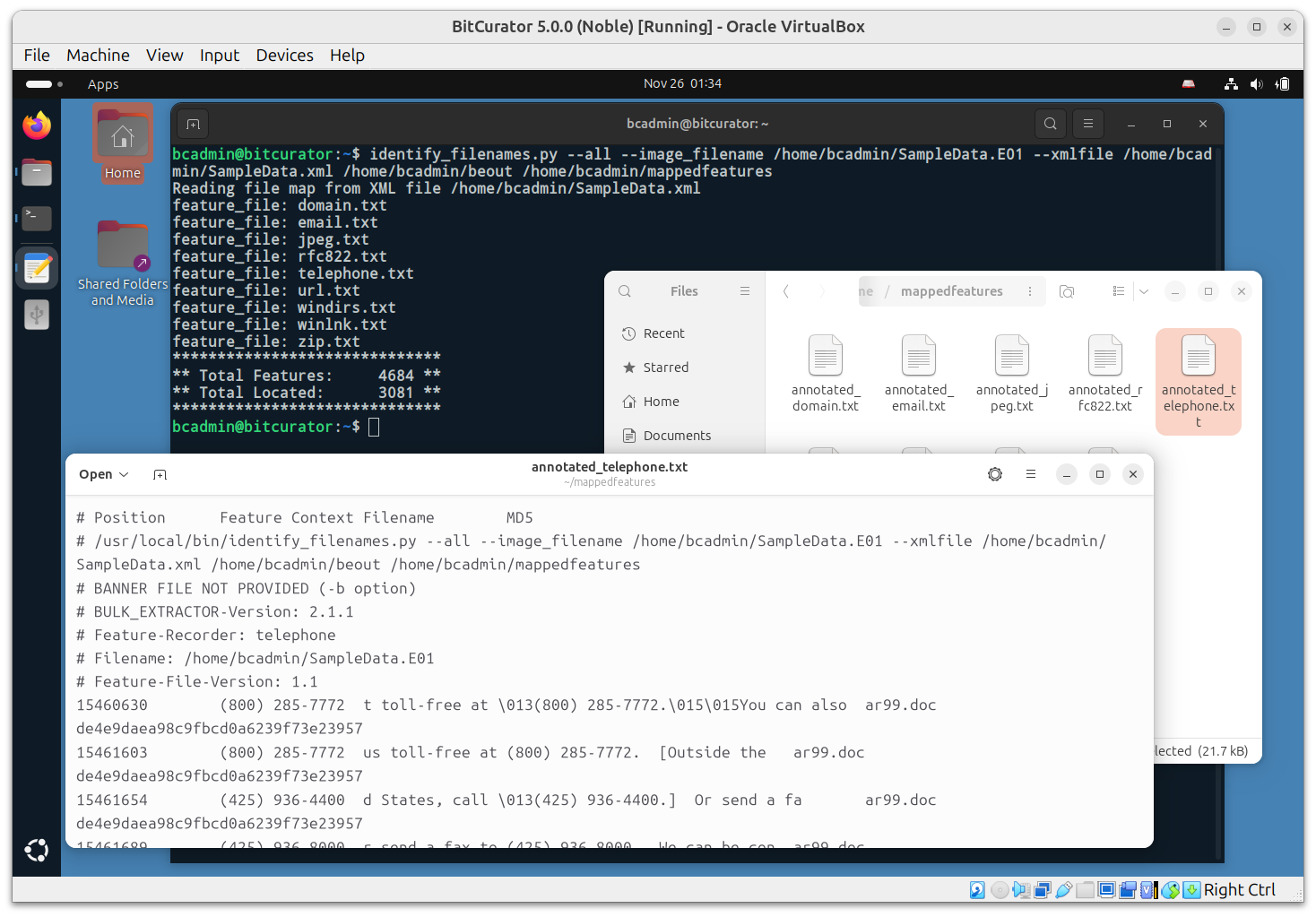Screen dimensions: 1316x917
Task: Click the '# BULK_EXTRACTOR-Version: 2.1.1' line
Action: tap(215, 611)
